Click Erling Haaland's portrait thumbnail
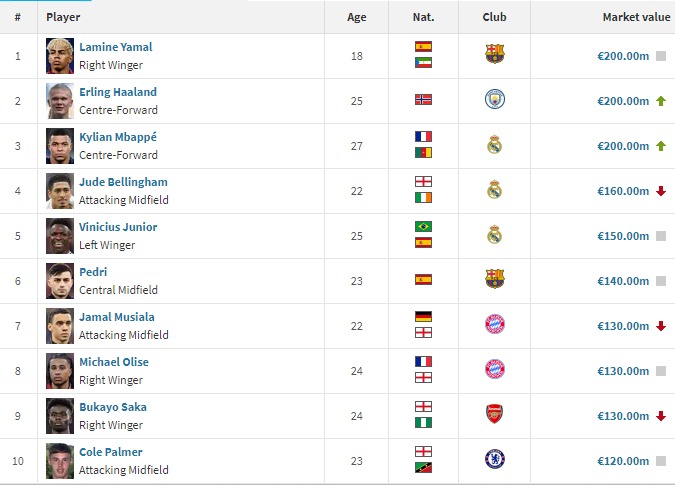The image size is (675, 485). pyautogui.click(x=60, y=100)
